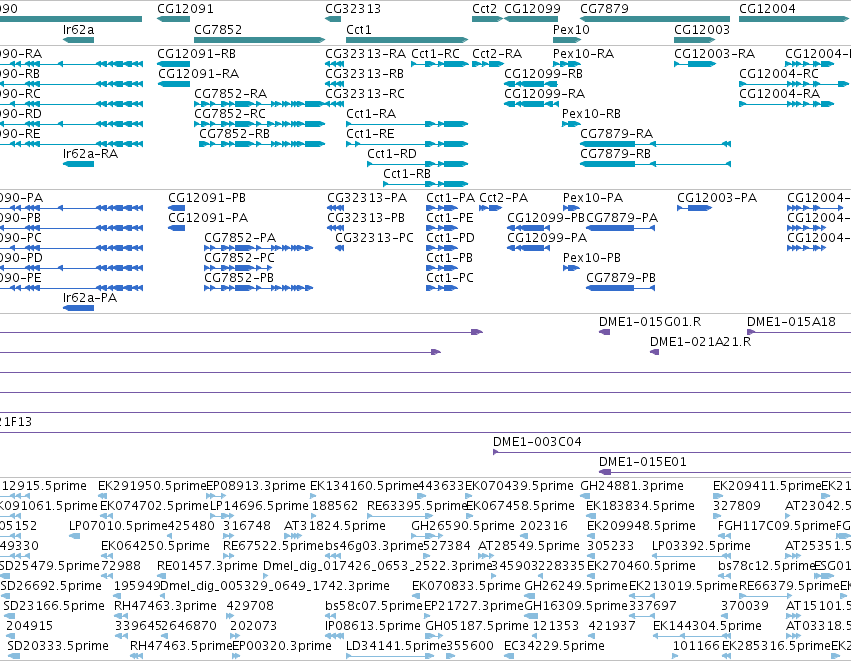Click BAC clone DME1-021A21.R label
This screenshot has height=661, width=851.
click(x=701, y=342)
